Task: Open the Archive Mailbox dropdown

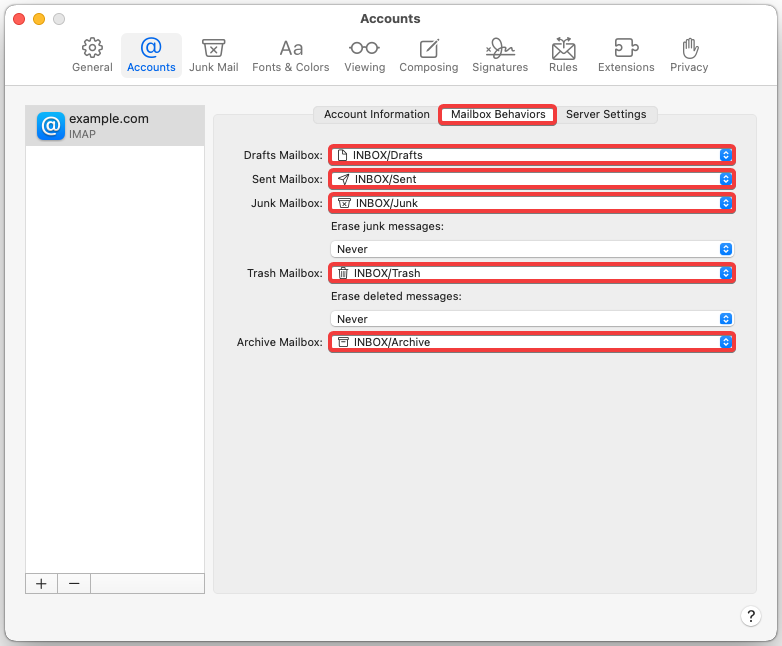Action: (x=532, y=342)
